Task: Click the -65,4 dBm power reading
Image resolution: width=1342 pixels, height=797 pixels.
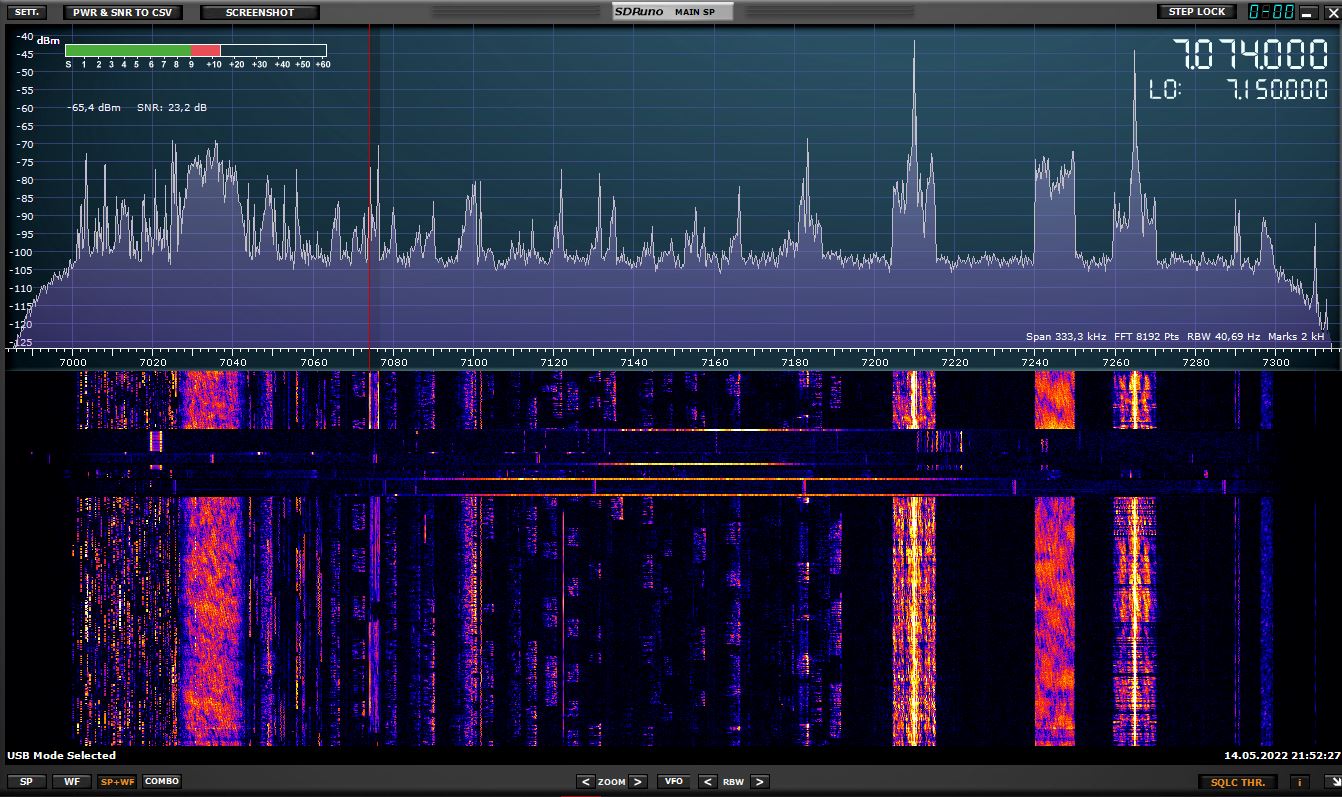Action: pos(95,107)
